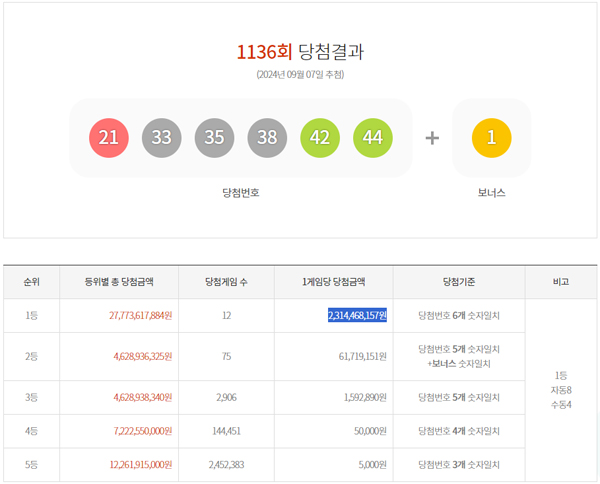Viewport: 600px width, 484px height.
Task: Select the green ball numbered 42
Action: pos(320,138)
